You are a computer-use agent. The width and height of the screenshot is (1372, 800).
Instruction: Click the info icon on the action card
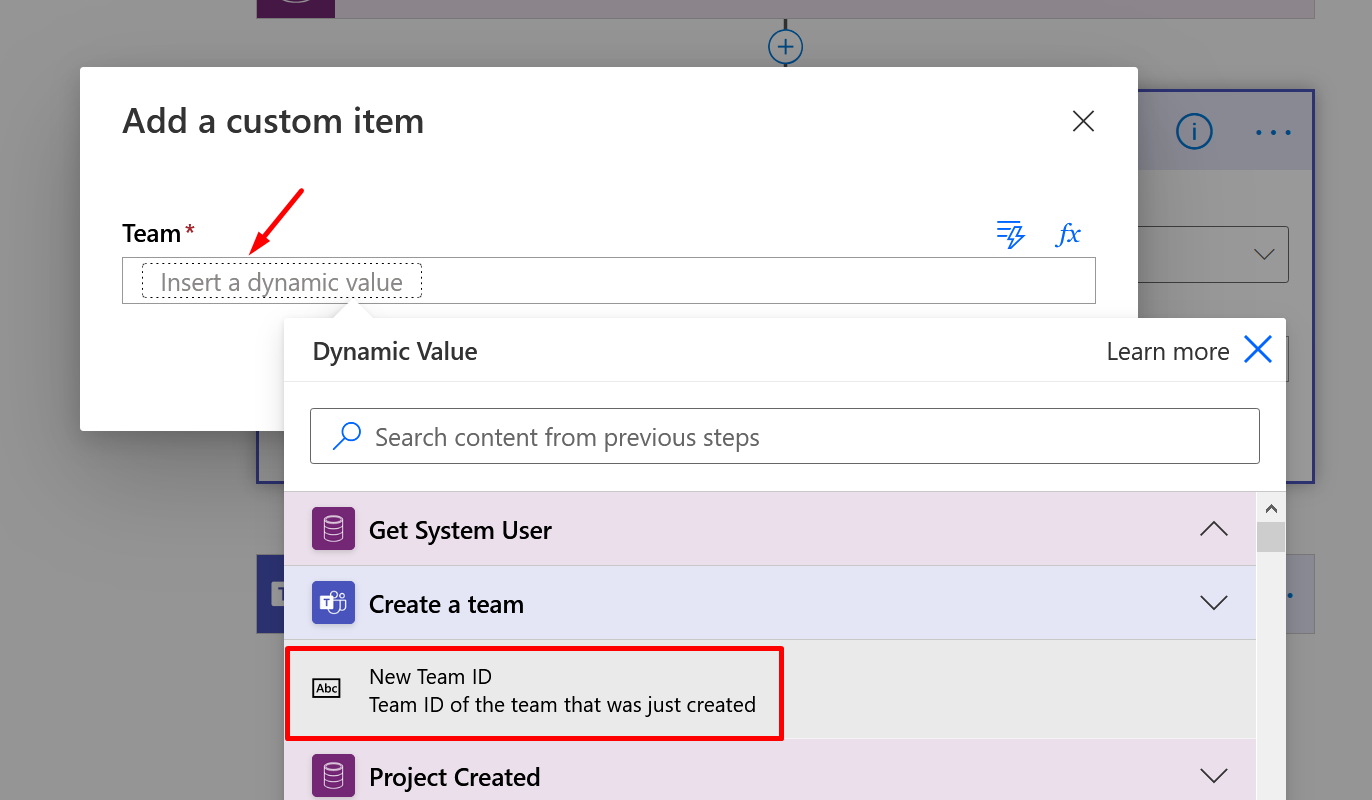(1194, 132)
